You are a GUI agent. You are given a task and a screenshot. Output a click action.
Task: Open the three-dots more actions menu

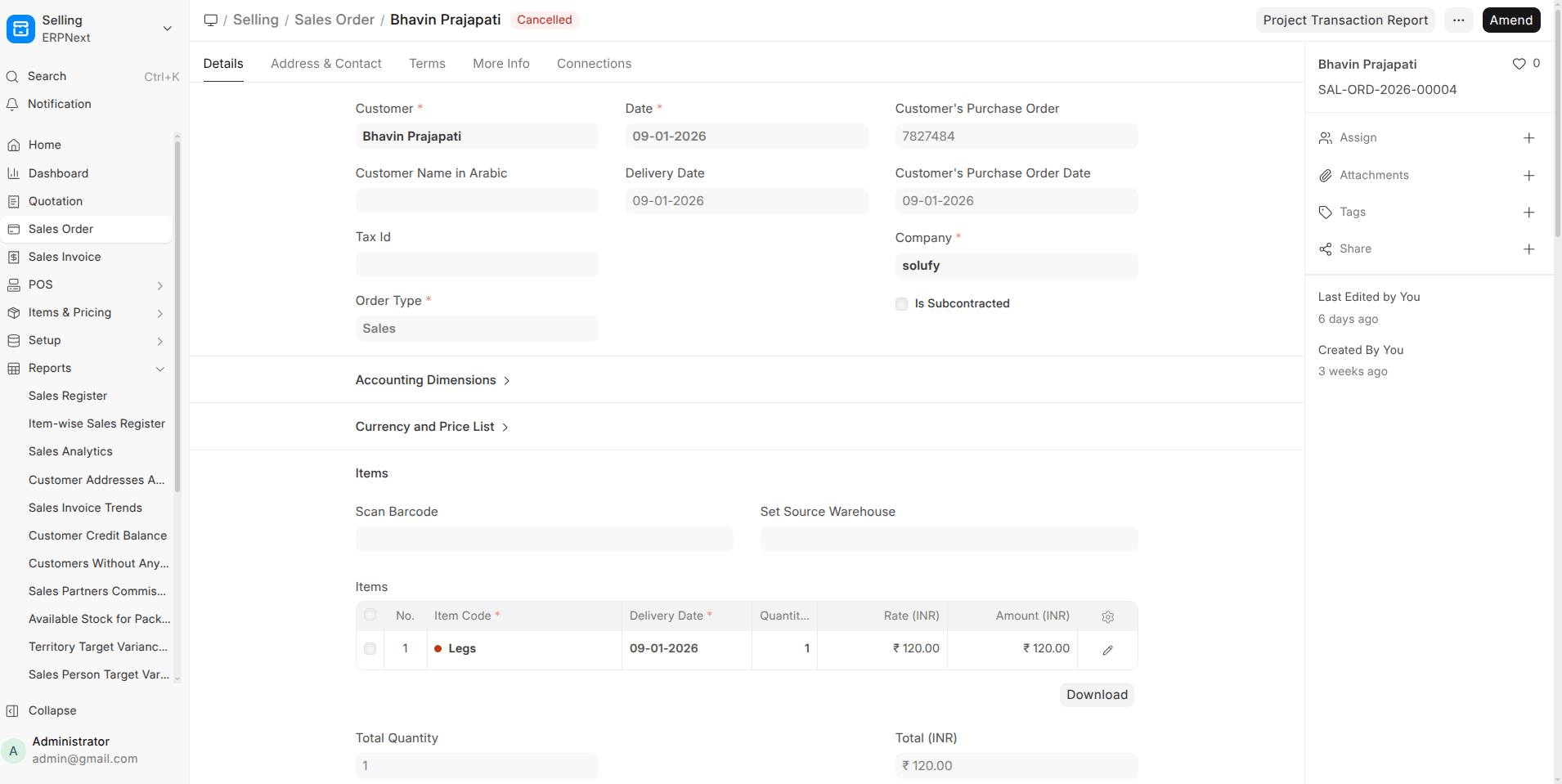(x=1458, y=20)
